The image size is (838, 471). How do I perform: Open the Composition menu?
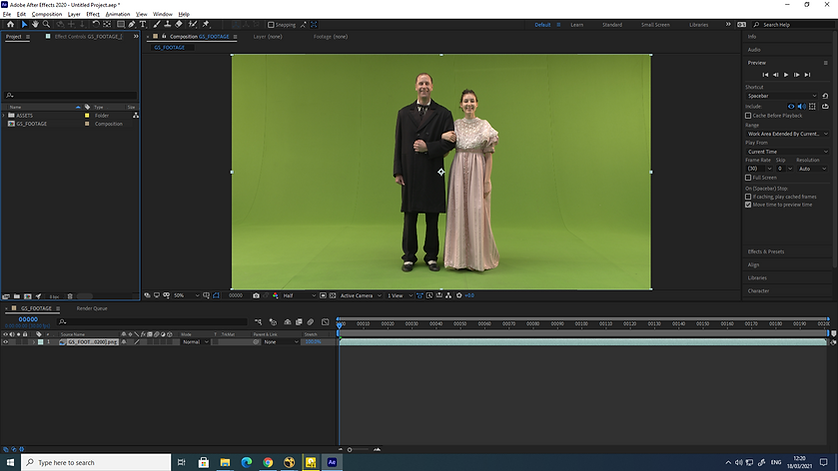46,14
